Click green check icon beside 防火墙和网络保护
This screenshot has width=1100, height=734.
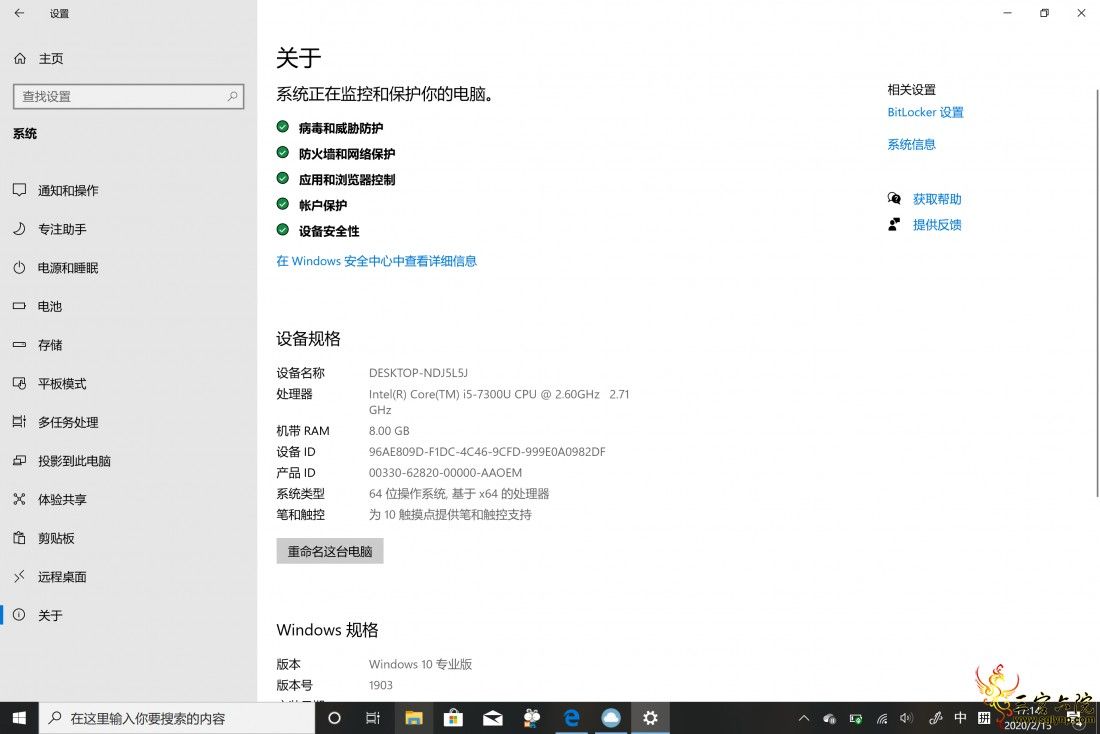pyautogui.click(x=283, y=152)
